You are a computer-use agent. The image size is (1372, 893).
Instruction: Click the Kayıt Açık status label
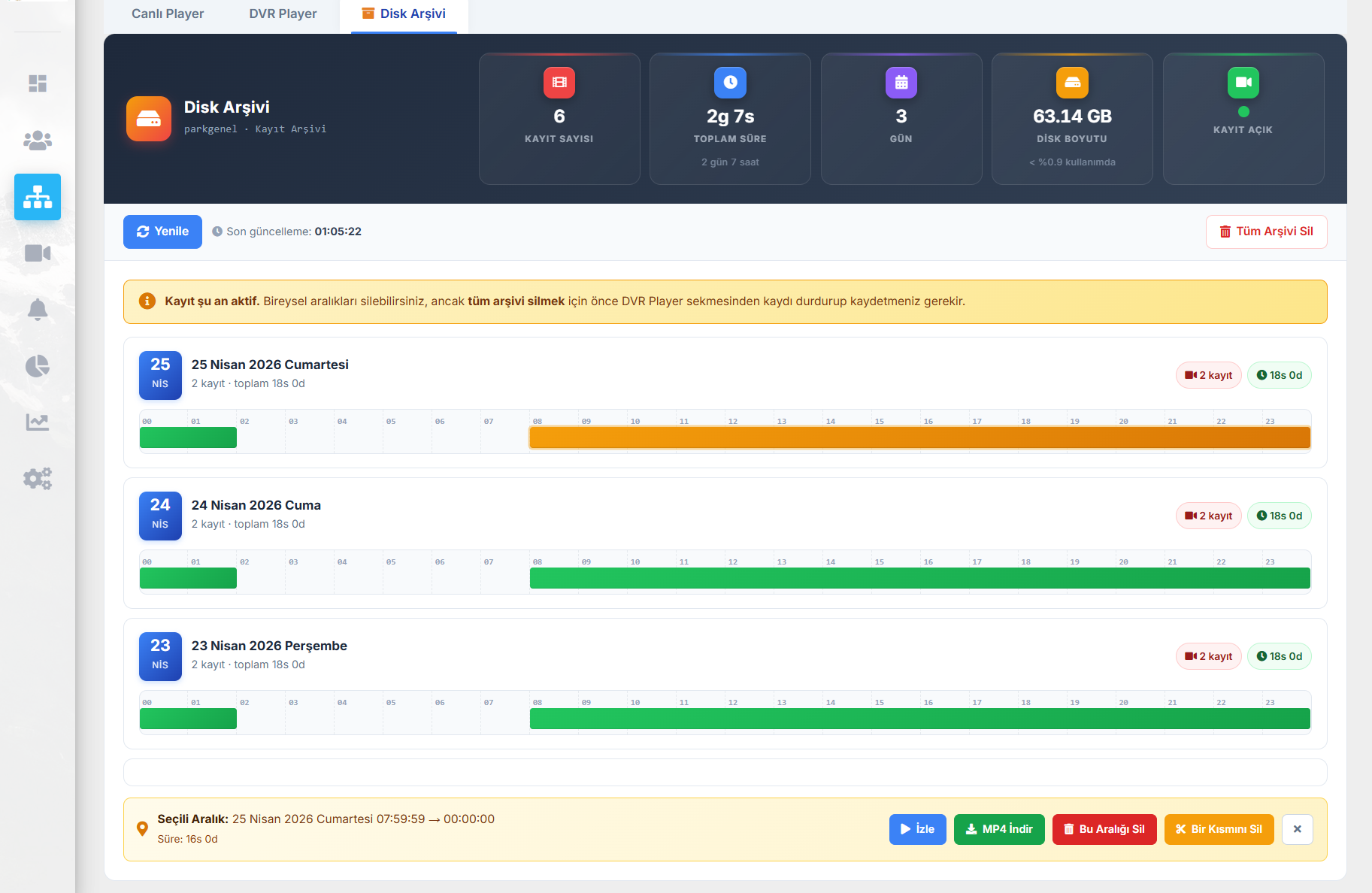click(x=1243, y=130)
